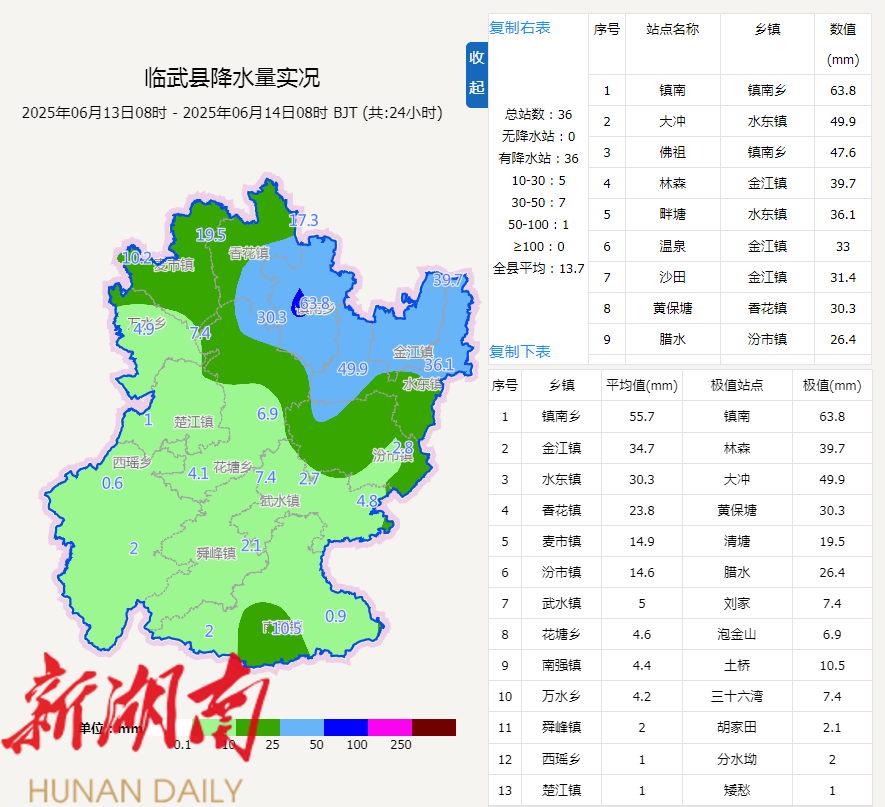Viewport: 885px width, 807px height.
Task: Select the 黄保塘 station row
Action: tap(672, 308)
